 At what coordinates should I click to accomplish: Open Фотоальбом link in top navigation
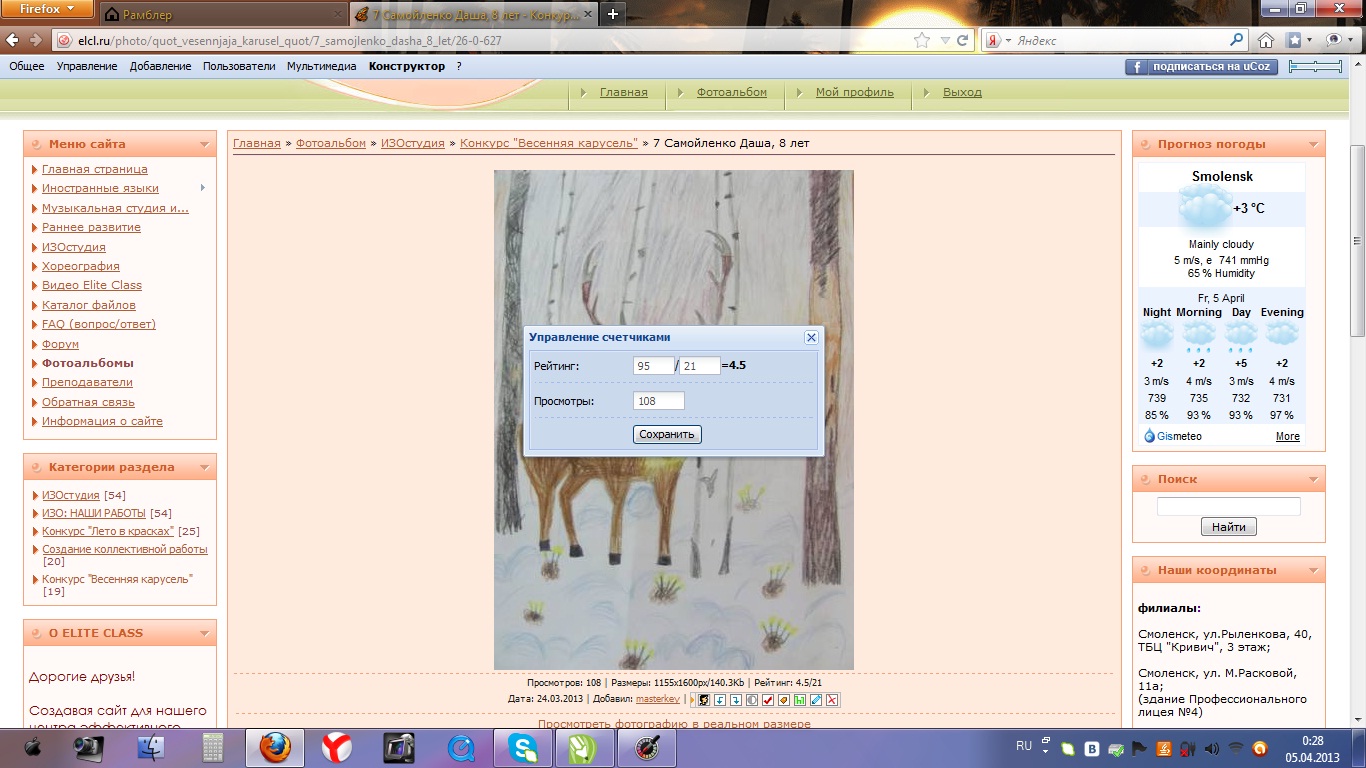[x=732, y=92]
